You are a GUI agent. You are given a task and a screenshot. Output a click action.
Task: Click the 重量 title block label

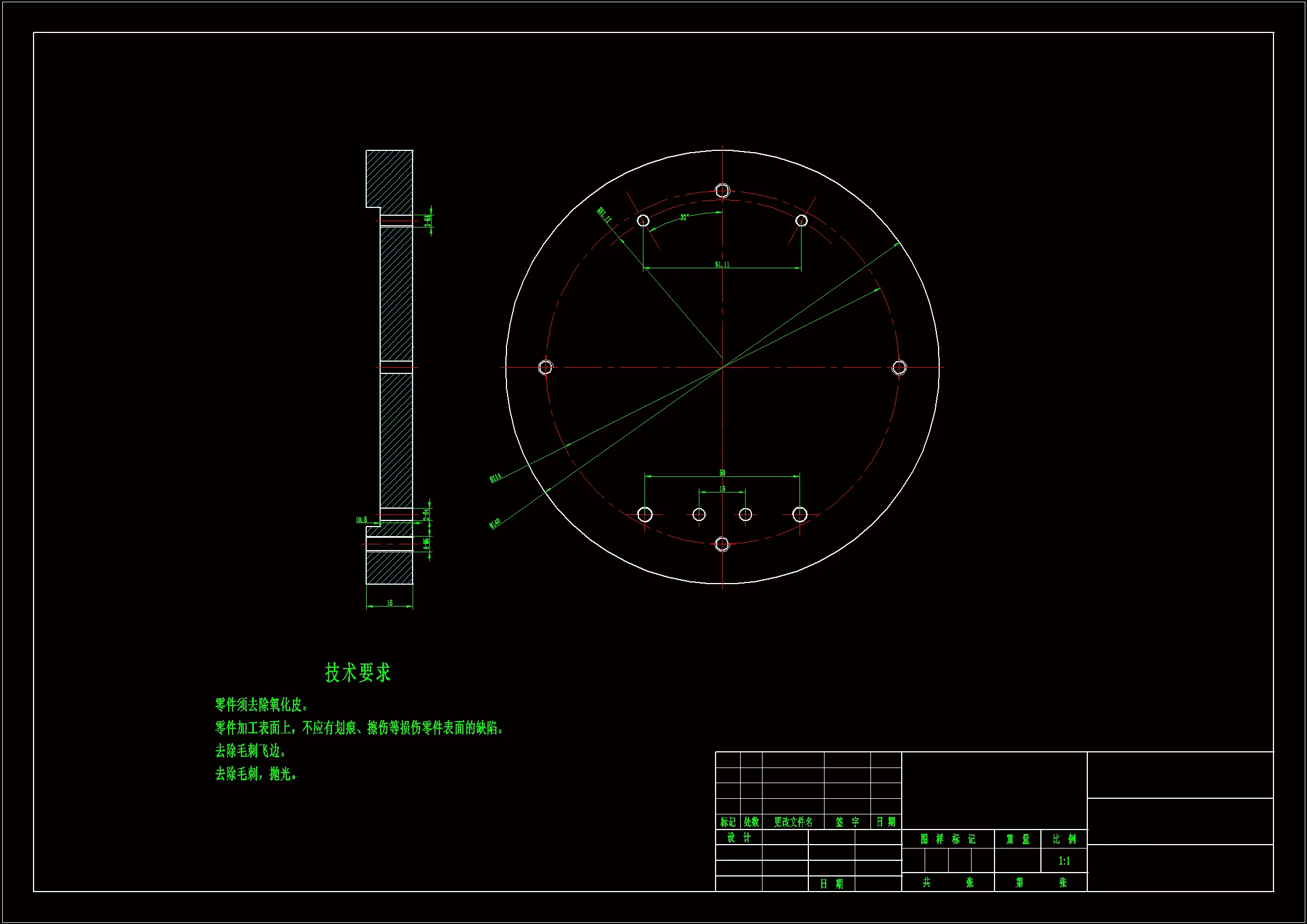(x=1017, y=838)
